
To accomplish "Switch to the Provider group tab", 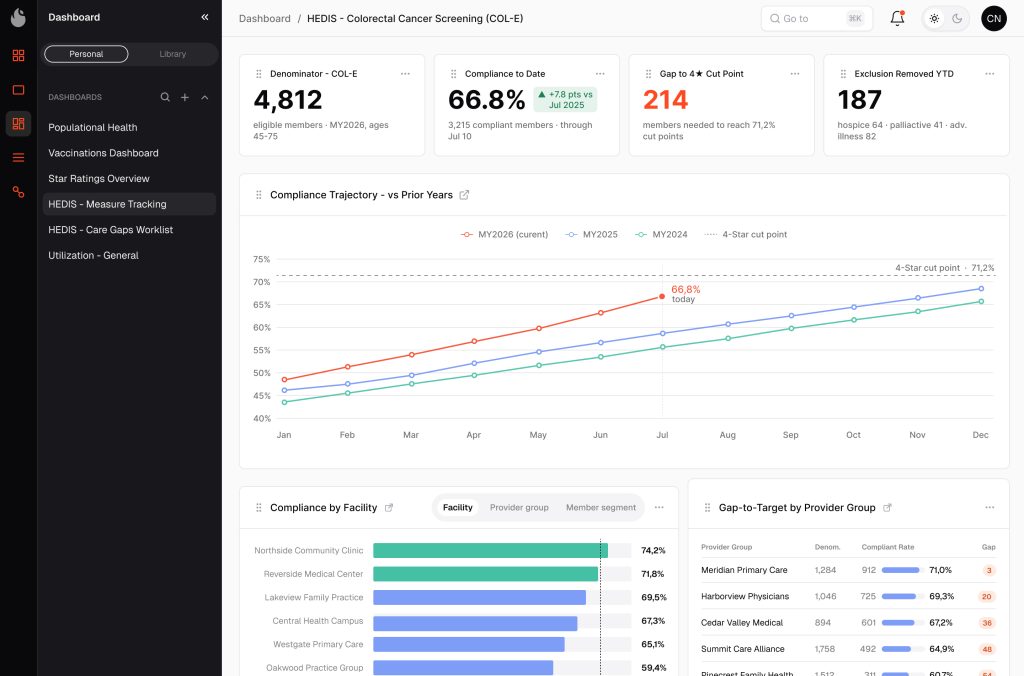I will point(519,507).
